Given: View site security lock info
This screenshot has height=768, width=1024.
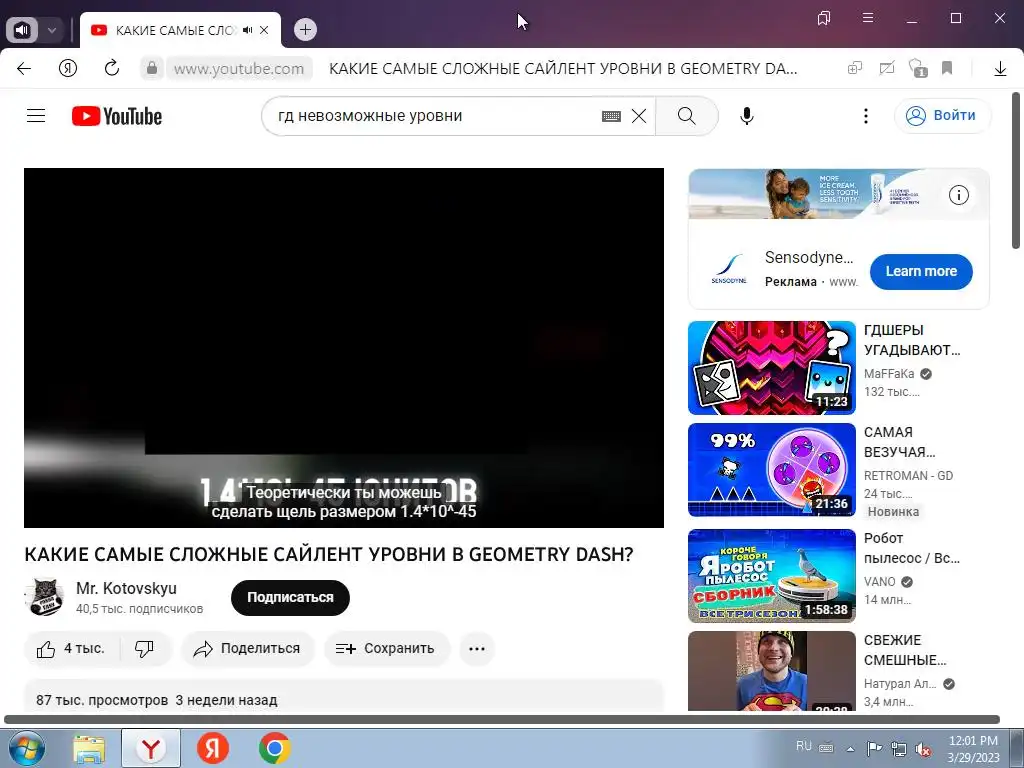Looking at the screenshot, I should [x=152, y=68].
